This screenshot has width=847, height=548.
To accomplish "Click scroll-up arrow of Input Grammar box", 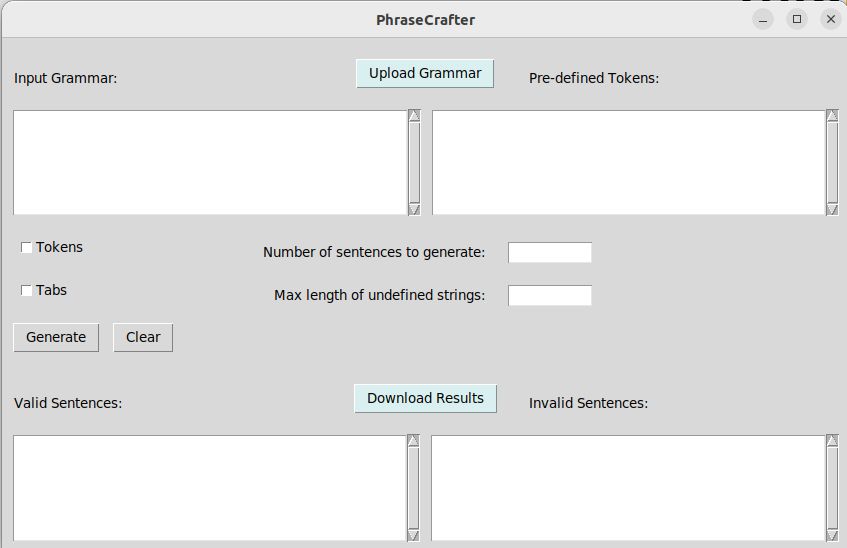I will 414,116.
